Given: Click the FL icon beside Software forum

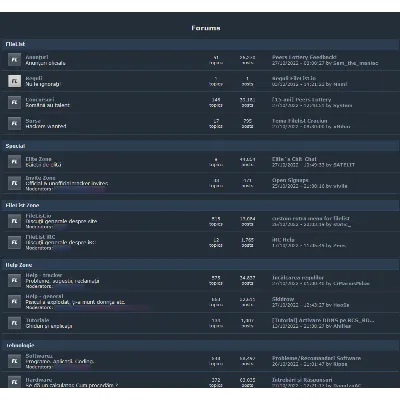Looking at the screenshot, I should (x=14, y=361).
